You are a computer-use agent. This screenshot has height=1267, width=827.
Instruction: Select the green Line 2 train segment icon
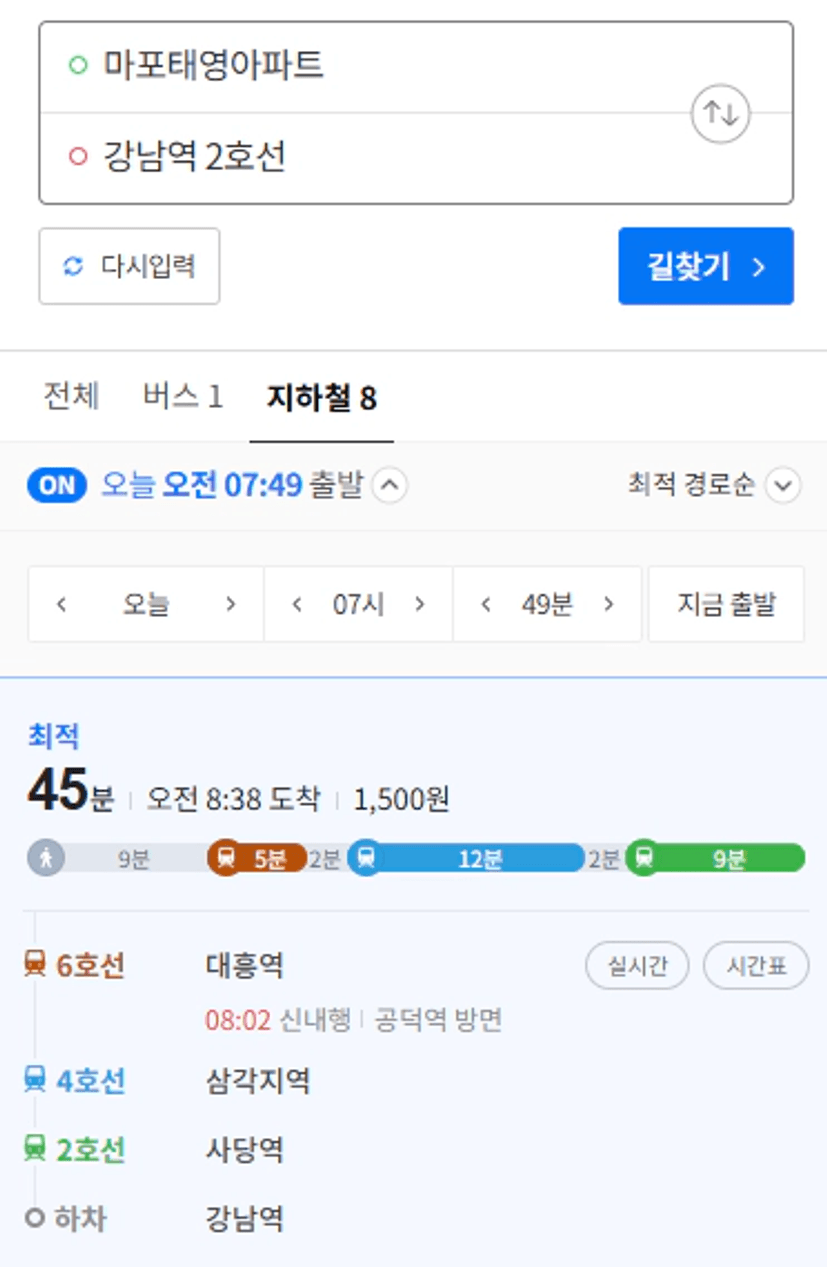click(644, 858)
